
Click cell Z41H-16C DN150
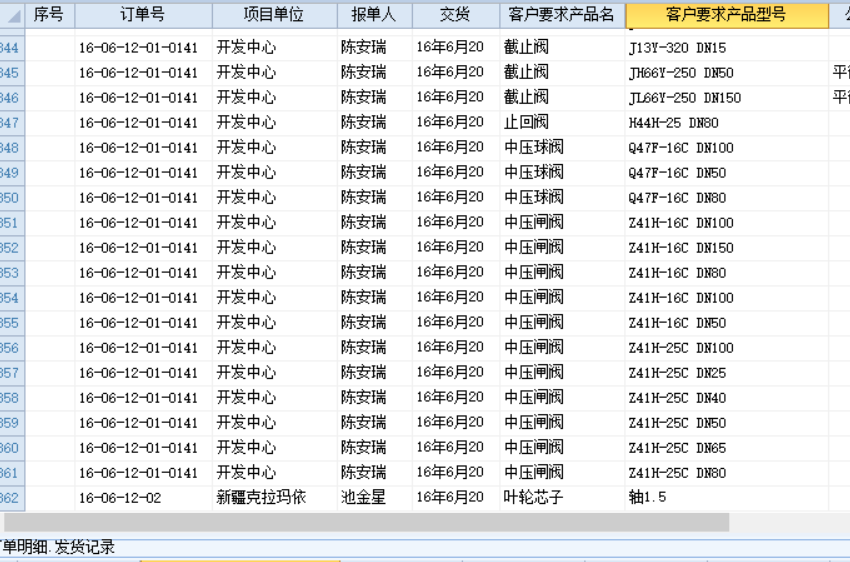click(726, 248)
